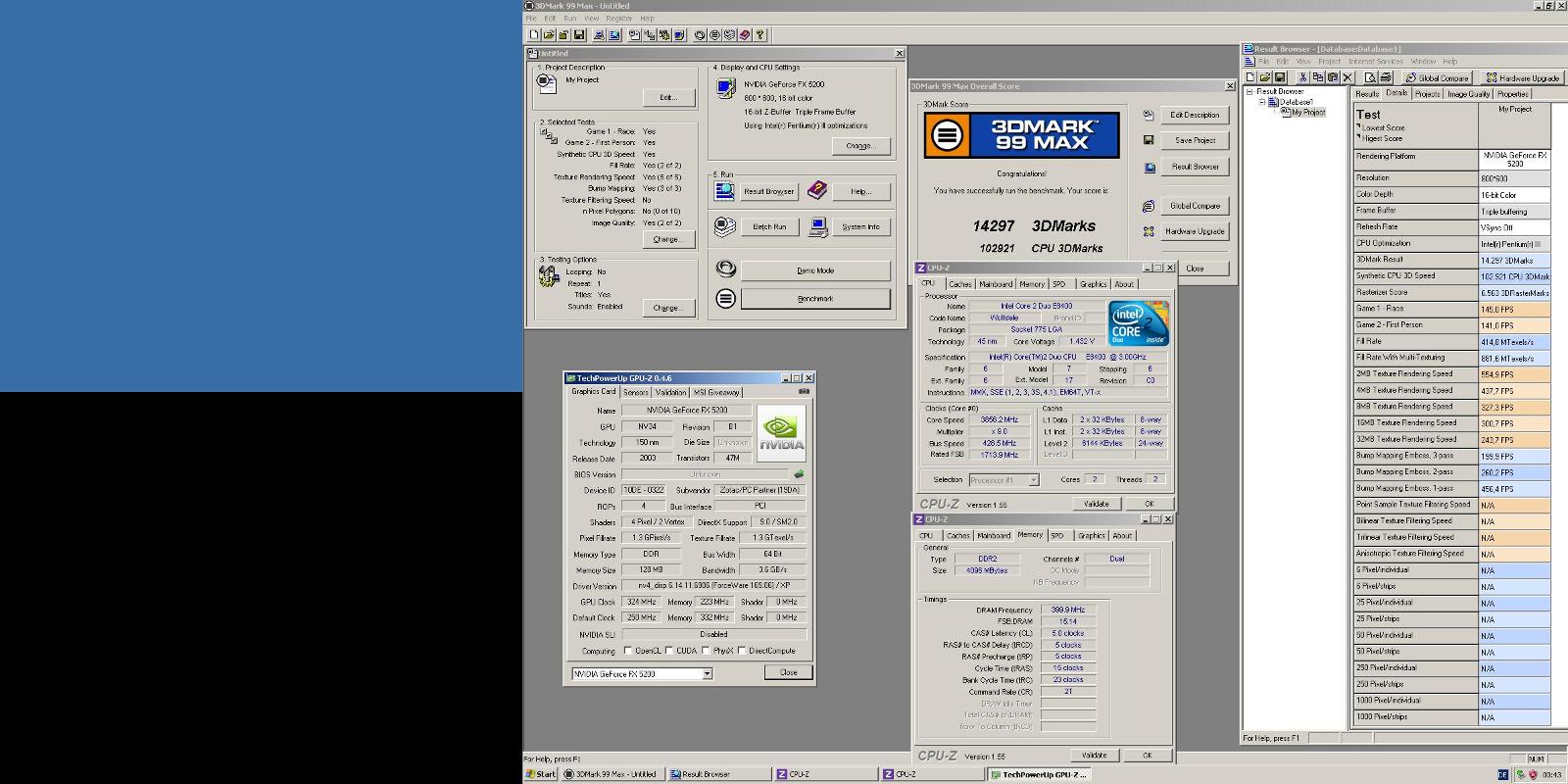Image resolution: width=1568 pixels, height=784 pixels.
Task: Click New project icon in 3DMark toolbar
Action: 534,35
